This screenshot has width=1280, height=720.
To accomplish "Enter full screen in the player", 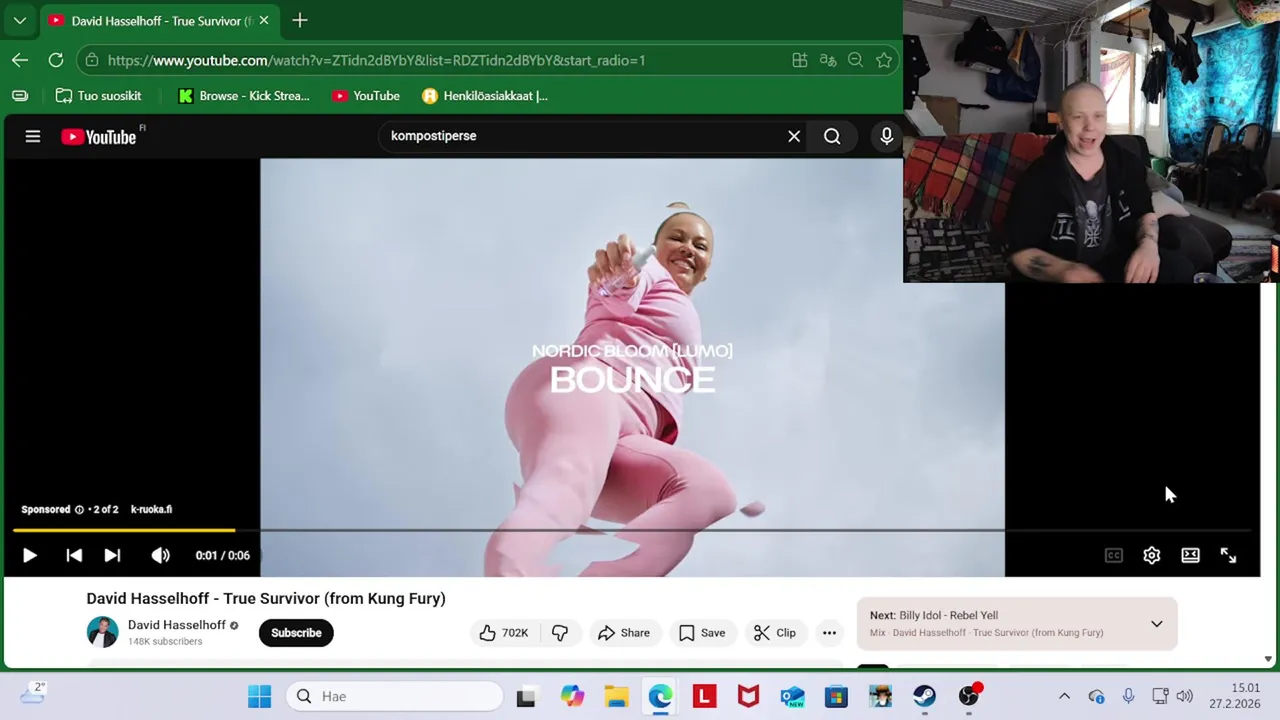I will [x=1228, y=555].
